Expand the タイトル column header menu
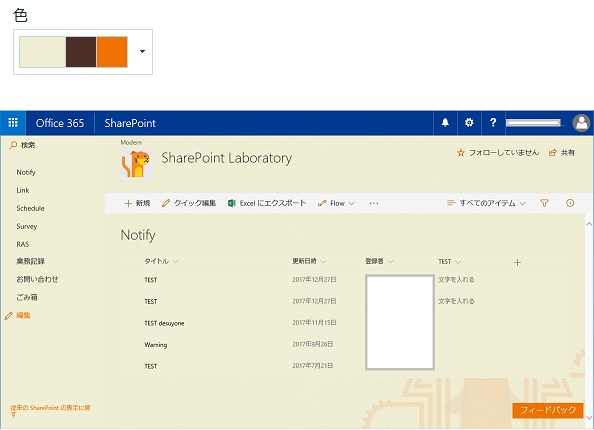Image resolution: width=594 pixels, height=430 pixels. pos(175,262)
